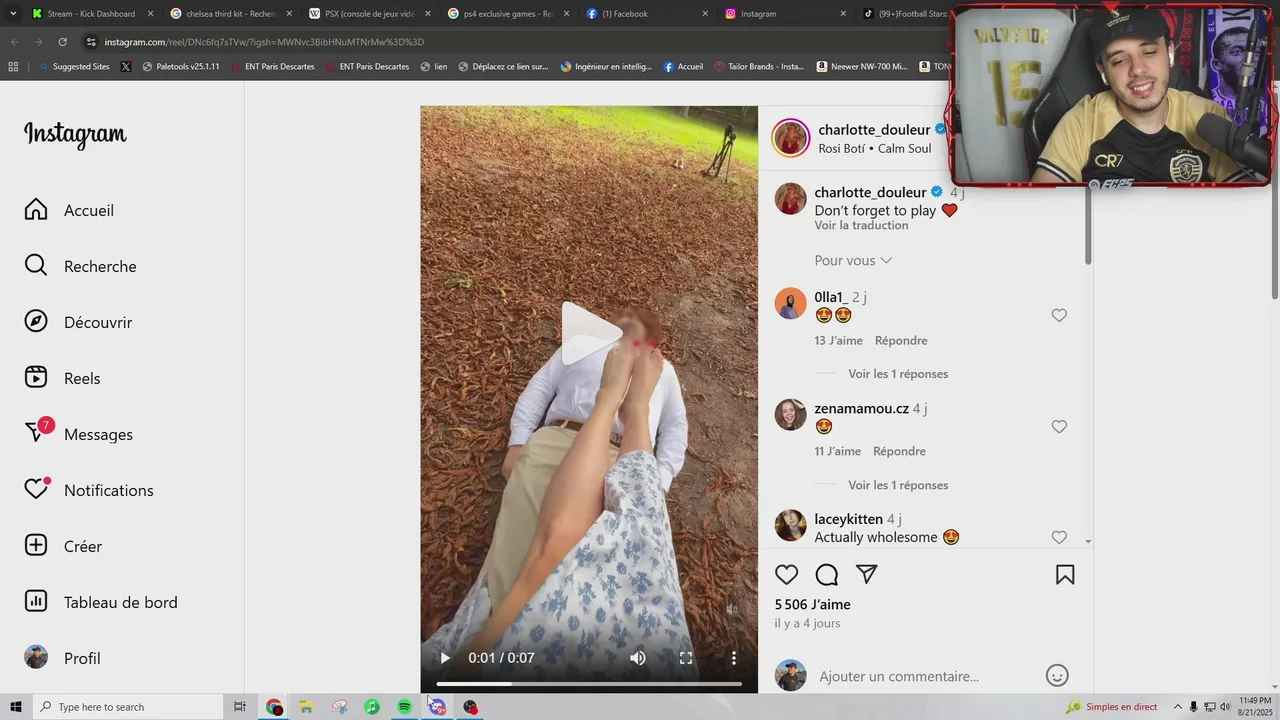
Task: Like the laceykitten comment
Action: pyautogui.click(x=1059, y=538)
